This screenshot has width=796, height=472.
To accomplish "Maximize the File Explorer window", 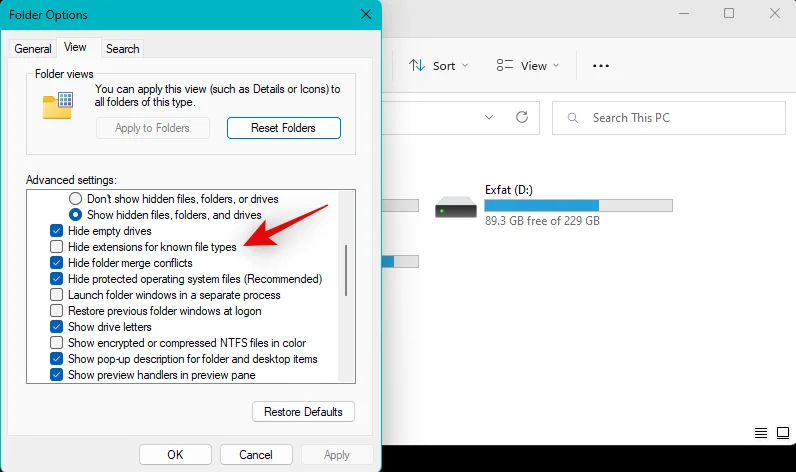I will 728,13.
